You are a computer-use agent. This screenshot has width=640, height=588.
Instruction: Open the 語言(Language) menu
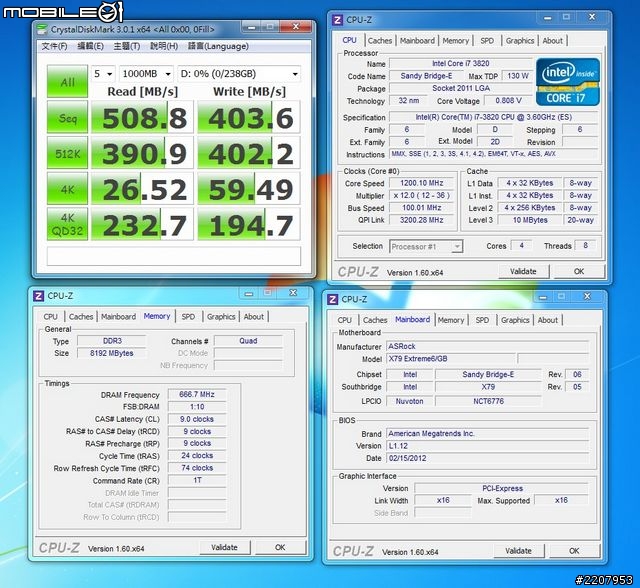[x=218, y=46]
